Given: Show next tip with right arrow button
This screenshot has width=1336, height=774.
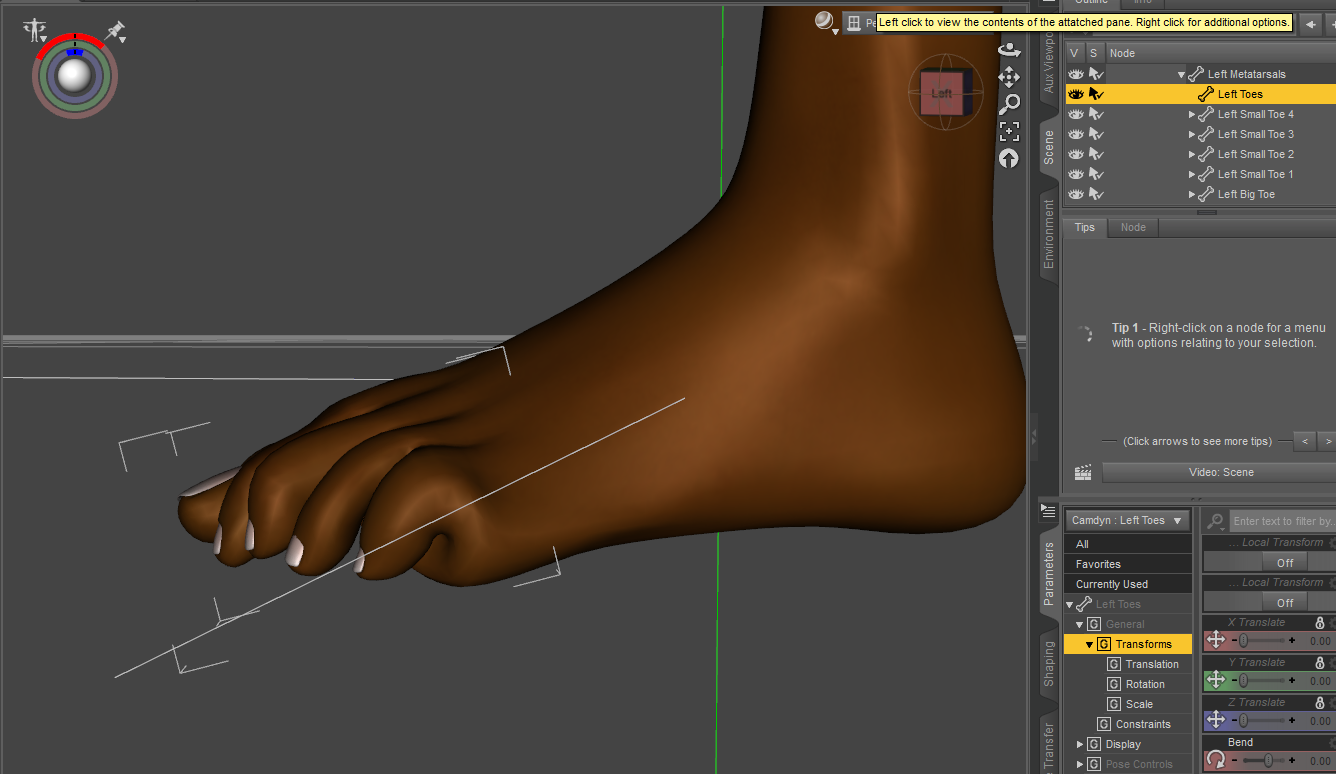Looking at the screenshot, I should pos(1327,441).
